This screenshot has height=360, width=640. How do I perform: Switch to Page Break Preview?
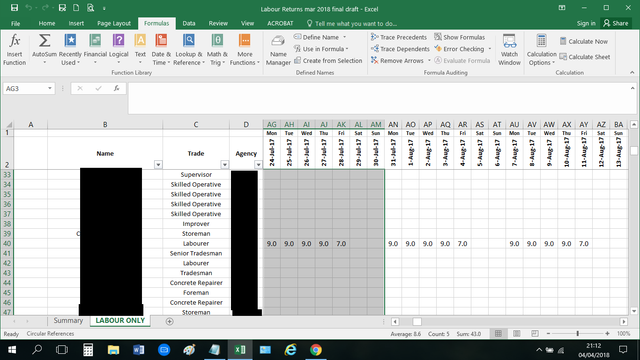coord(535,333)
